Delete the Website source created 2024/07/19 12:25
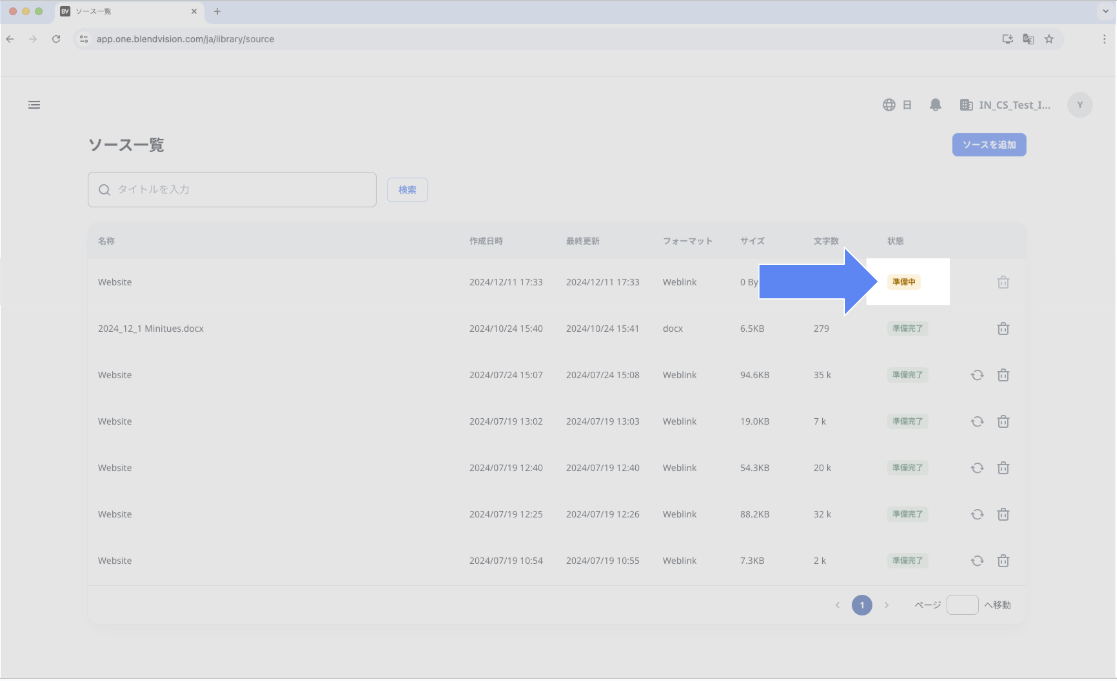 [1003, 514]
